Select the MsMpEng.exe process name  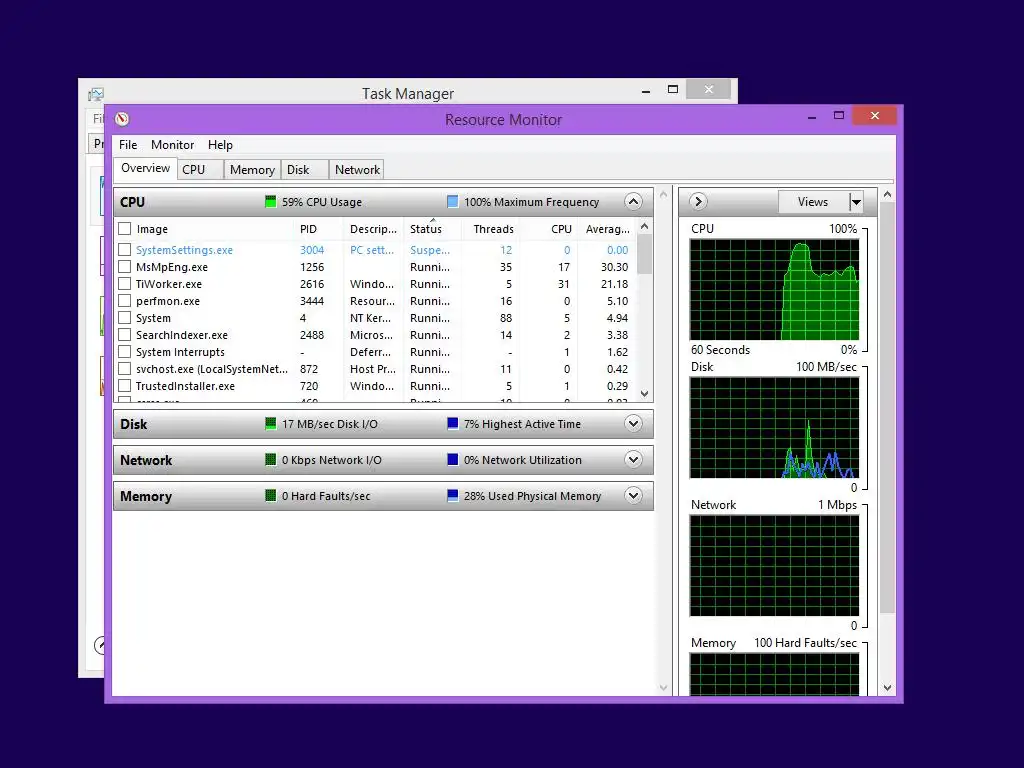[172, 267]
